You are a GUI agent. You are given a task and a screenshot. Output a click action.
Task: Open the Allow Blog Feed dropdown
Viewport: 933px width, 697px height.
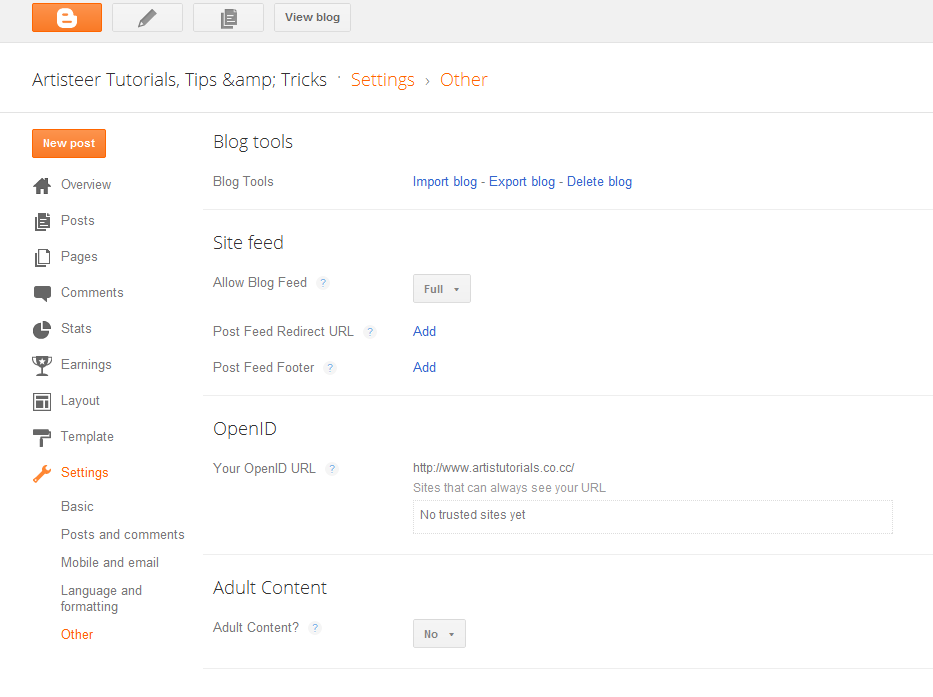[441, 289]
